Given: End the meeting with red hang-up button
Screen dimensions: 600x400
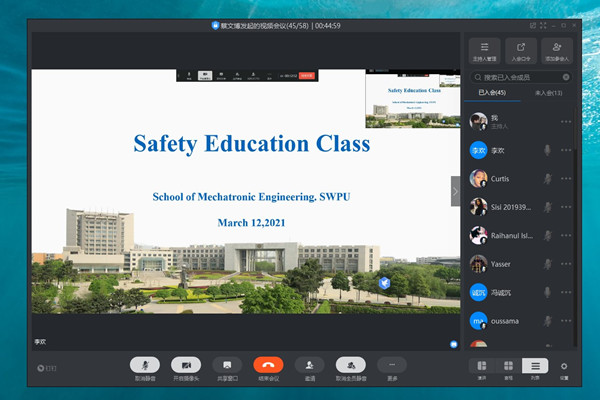Looking at the screenshot, I should (x=268, y=365).
